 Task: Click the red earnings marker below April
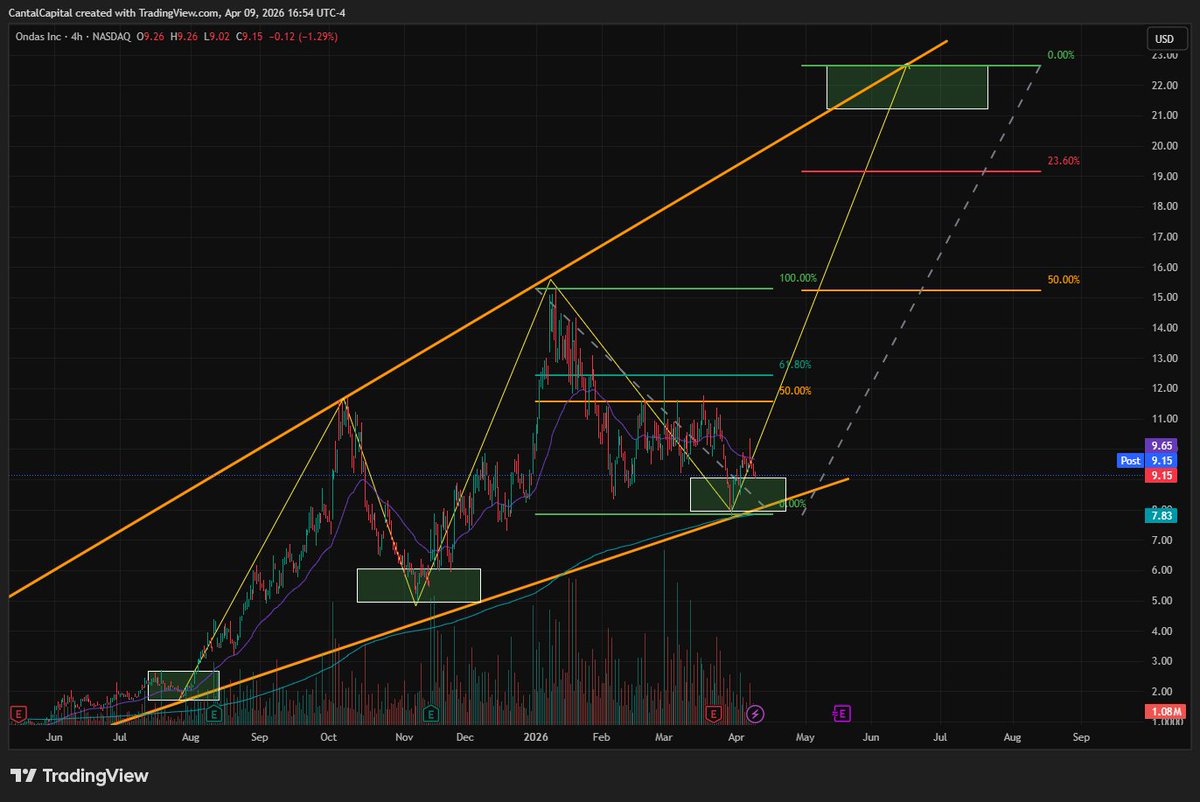[713, 715]
